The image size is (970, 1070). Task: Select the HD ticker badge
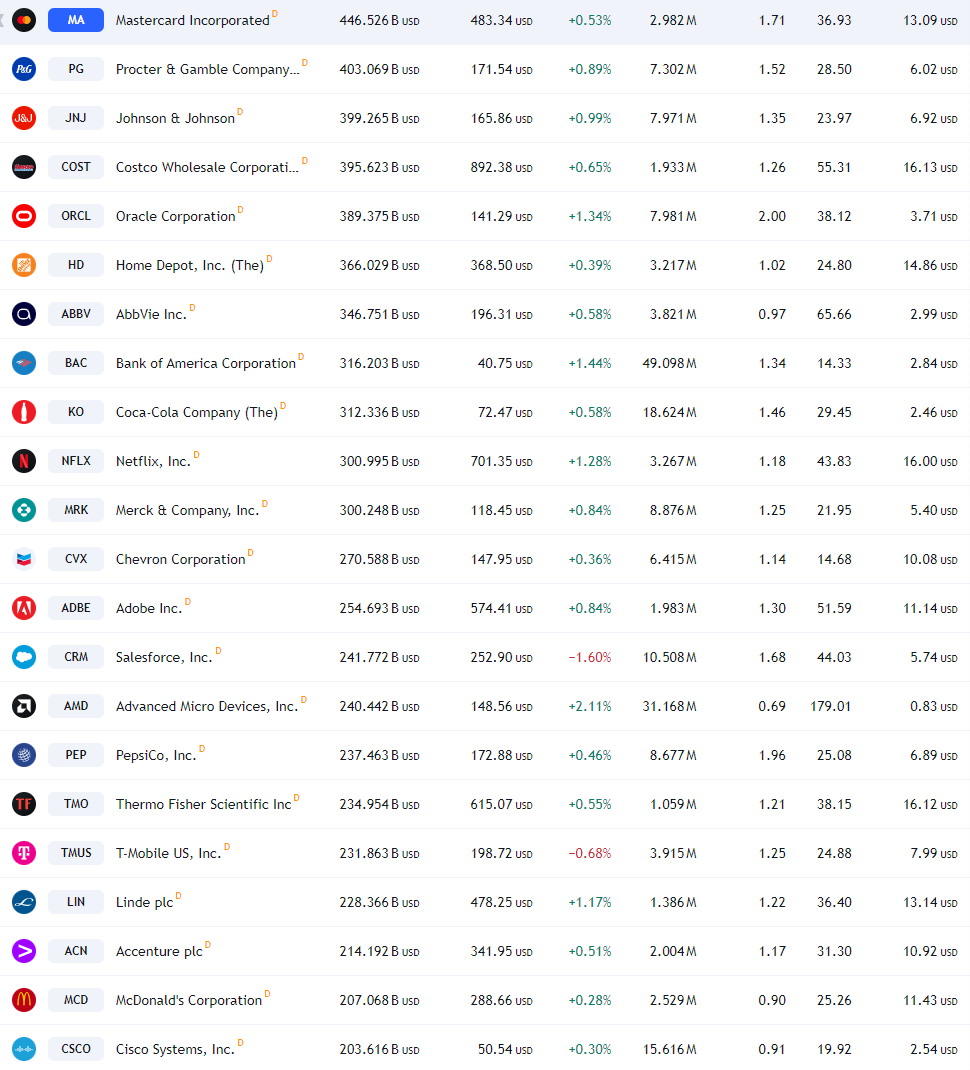pyautogui.click(x=76, y=265)
